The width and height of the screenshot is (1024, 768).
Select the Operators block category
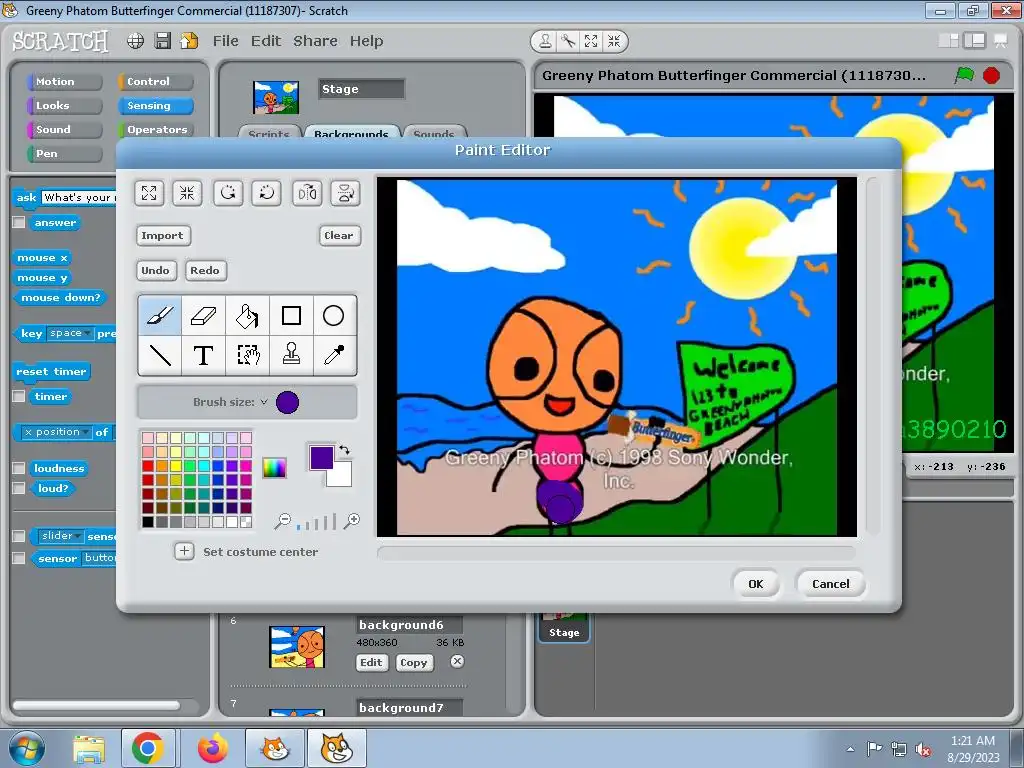155,129
